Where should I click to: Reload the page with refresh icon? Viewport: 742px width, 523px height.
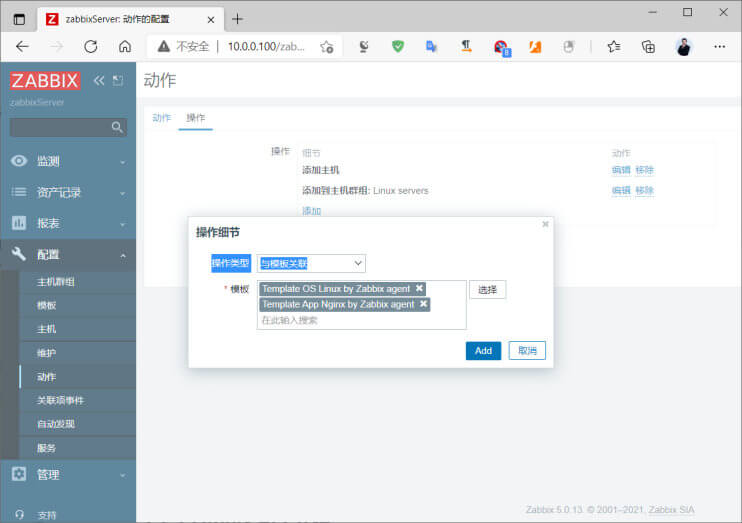(91, 46)
